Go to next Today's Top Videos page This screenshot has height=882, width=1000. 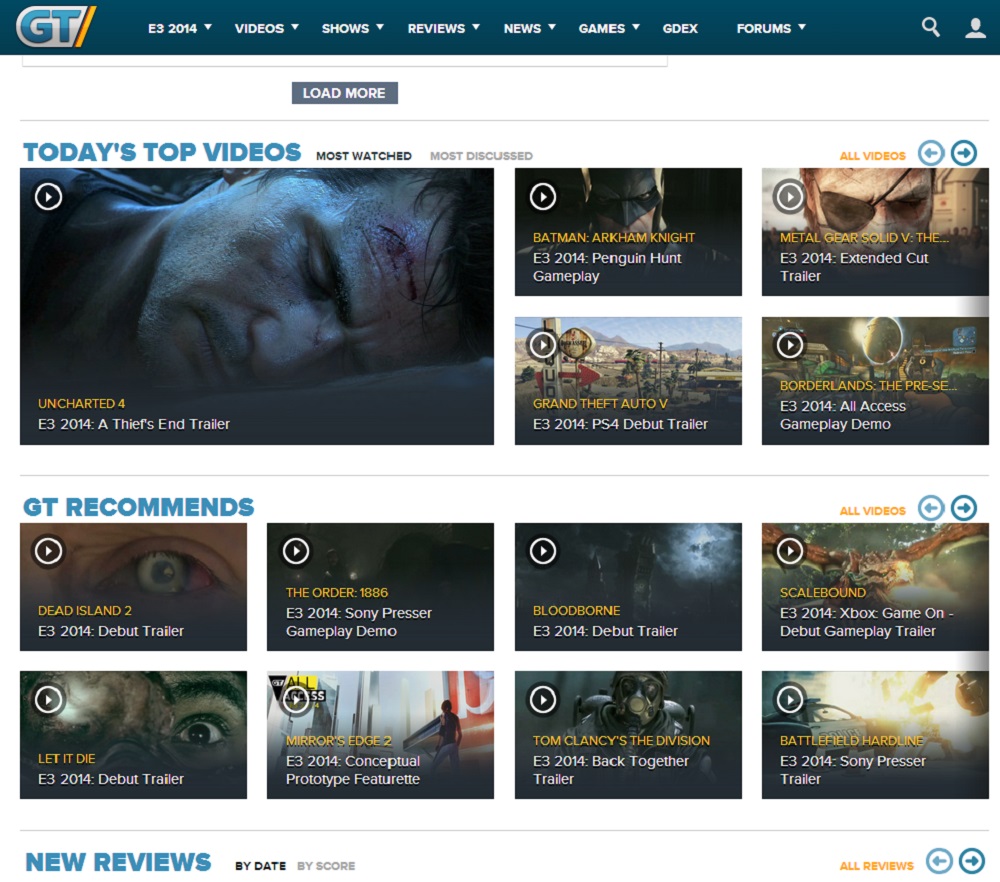[964, 153]
